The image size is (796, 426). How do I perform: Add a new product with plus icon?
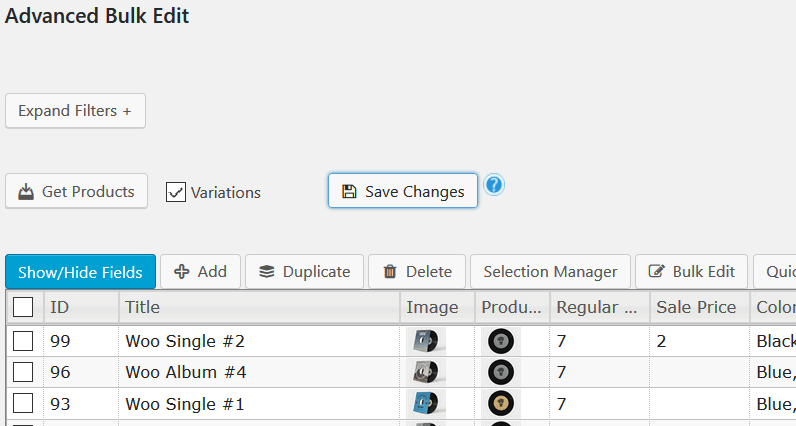201,272
